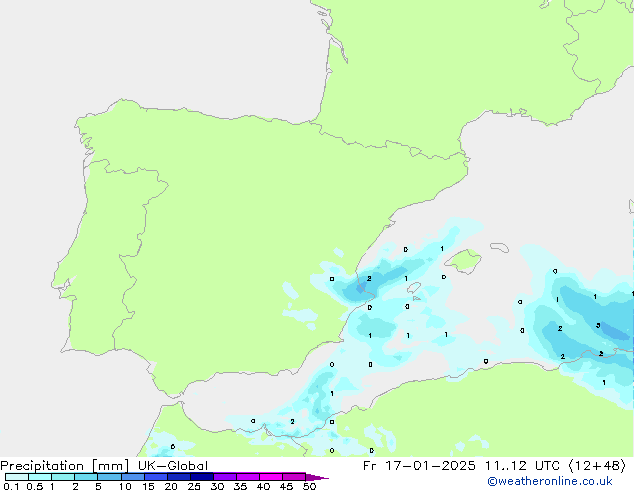The width and height of the screenshot is (634, 490).
Task: Click the 35–40 mm legend swatch
Action: 248,477
